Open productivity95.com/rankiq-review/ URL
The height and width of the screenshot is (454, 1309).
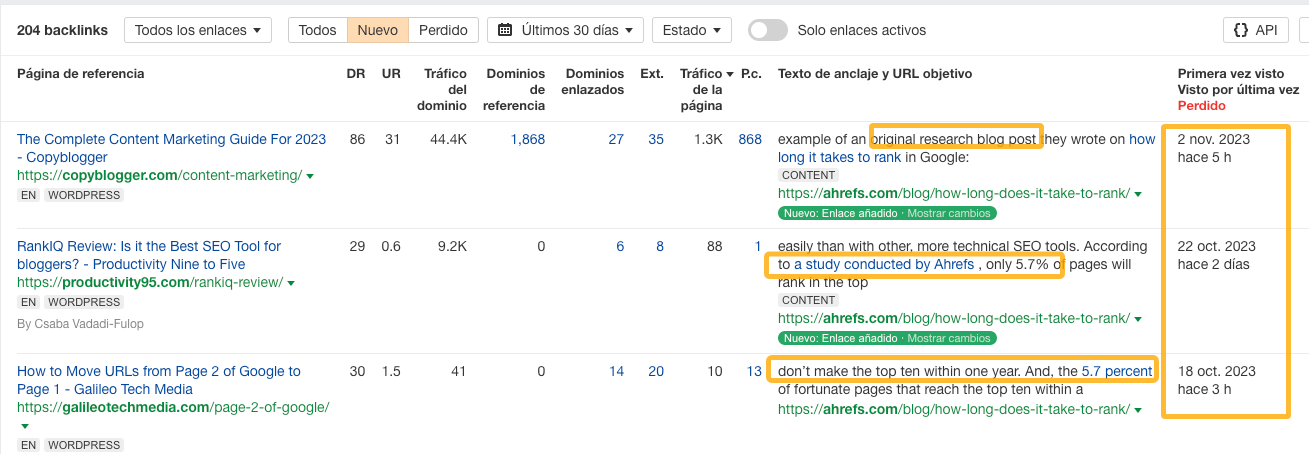(x=150, y=282)
